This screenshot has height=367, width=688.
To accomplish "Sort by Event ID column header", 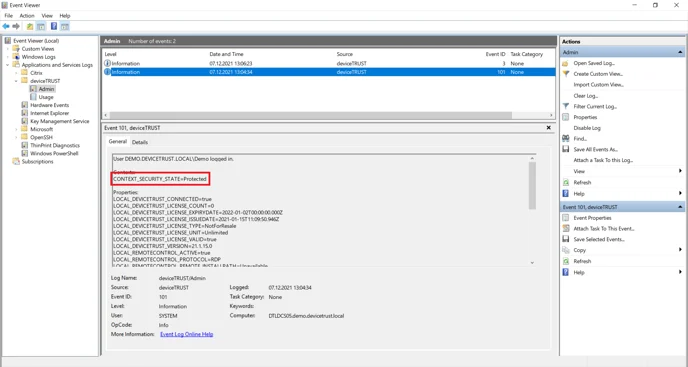I will pos(495,54).
